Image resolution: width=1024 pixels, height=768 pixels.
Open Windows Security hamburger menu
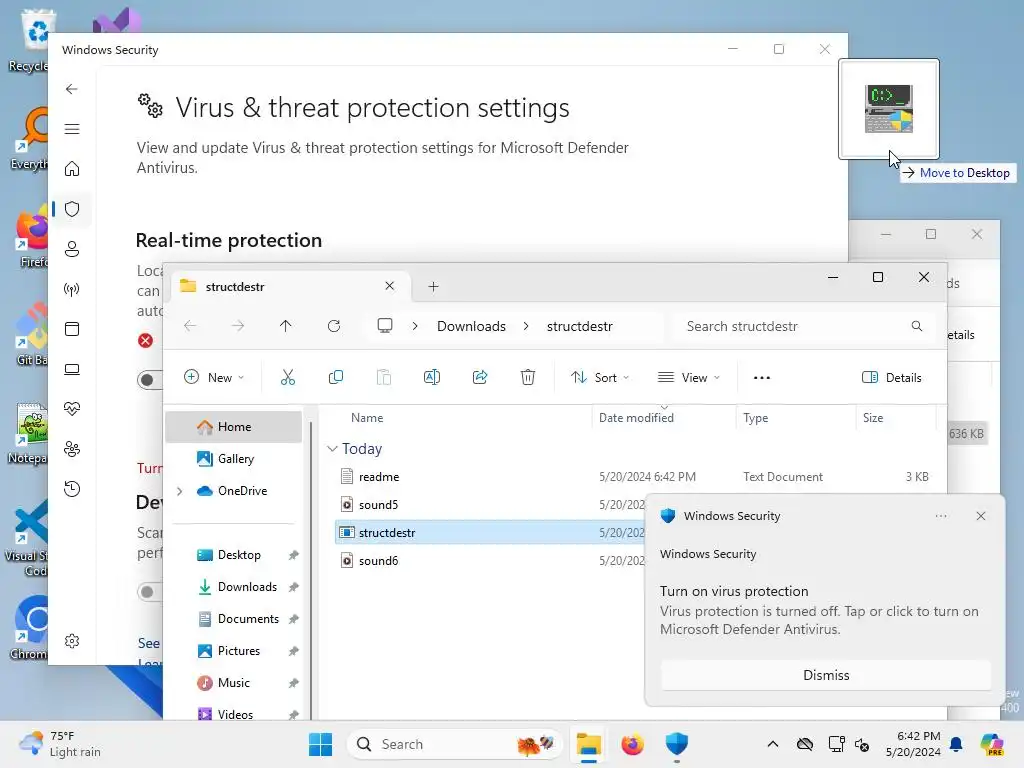pos(72,129)
